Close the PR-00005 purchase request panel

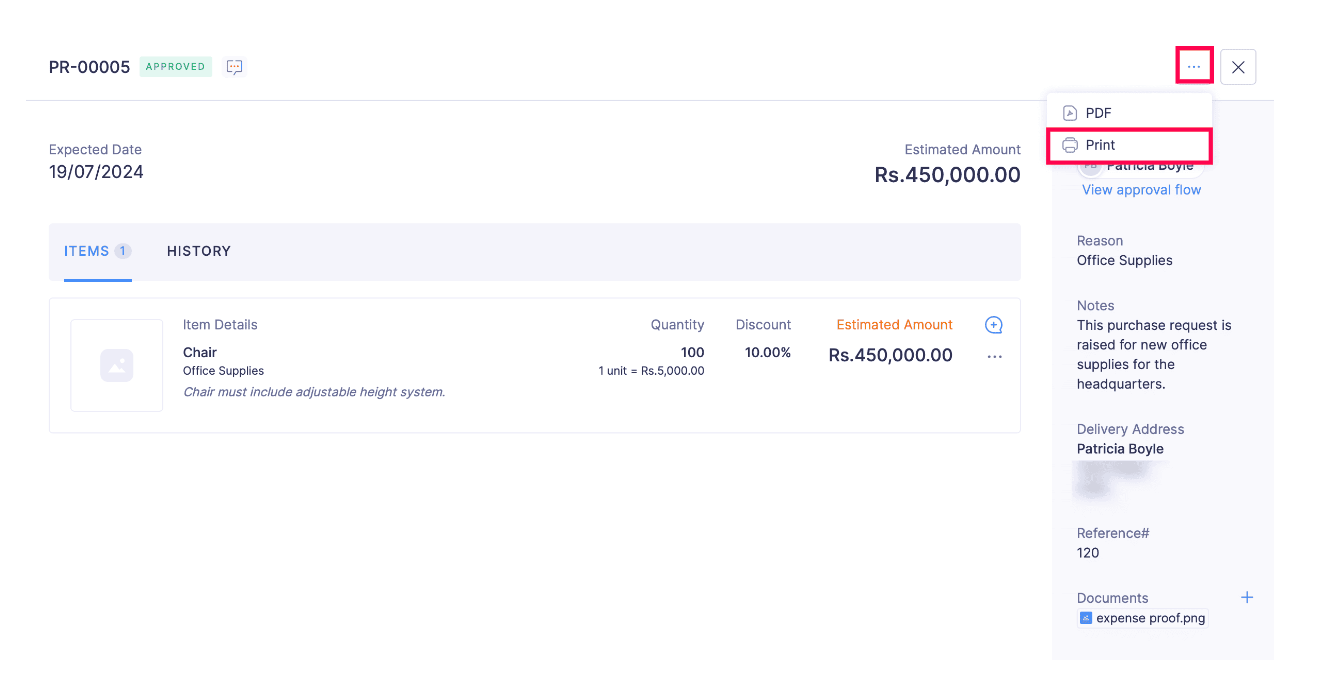[1238, 67]
